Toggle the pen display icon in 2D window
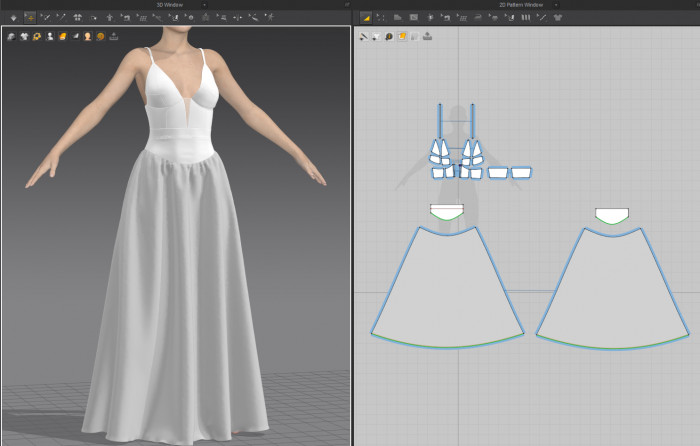Image resolution: width=700 pixels, height=446 pixels. [363, 37]
